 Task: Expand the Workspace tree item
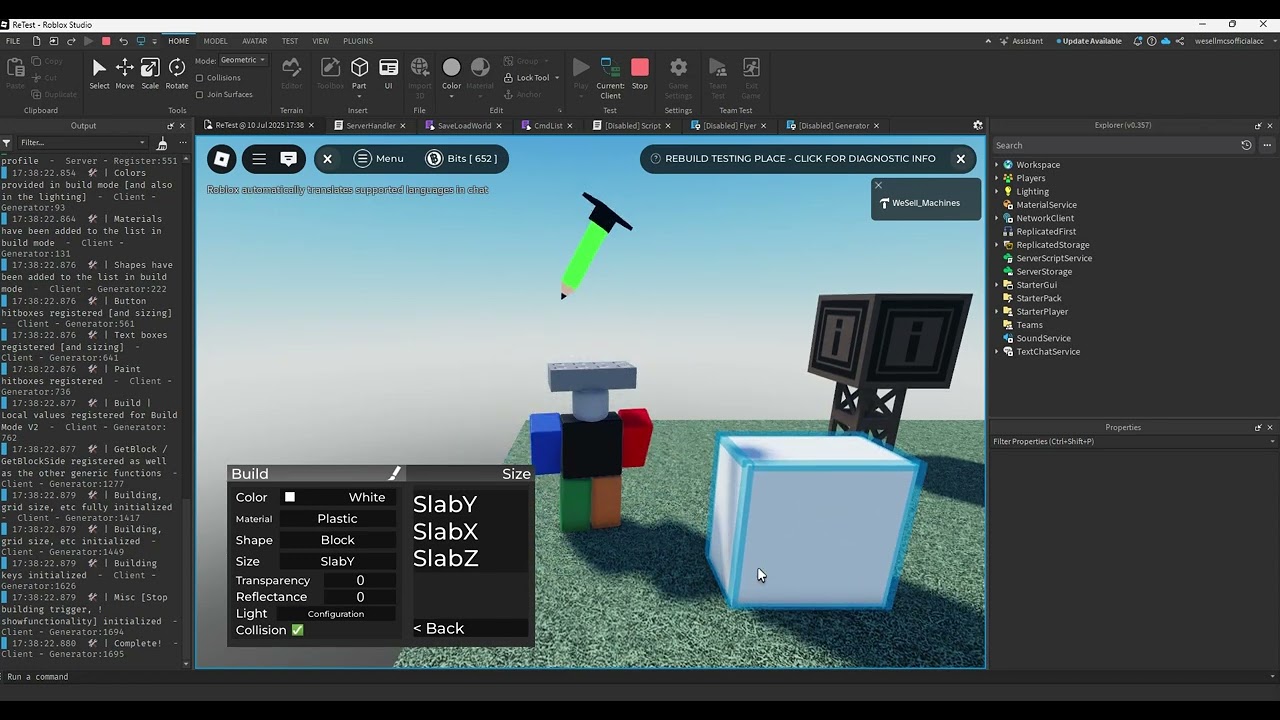pyautogui.click(x=995, y=164)
